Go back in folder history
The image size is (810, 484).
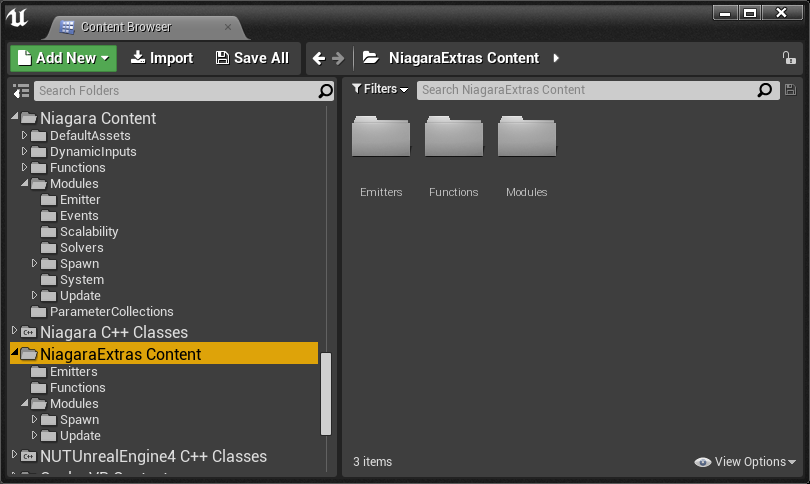tap(319, 58)
